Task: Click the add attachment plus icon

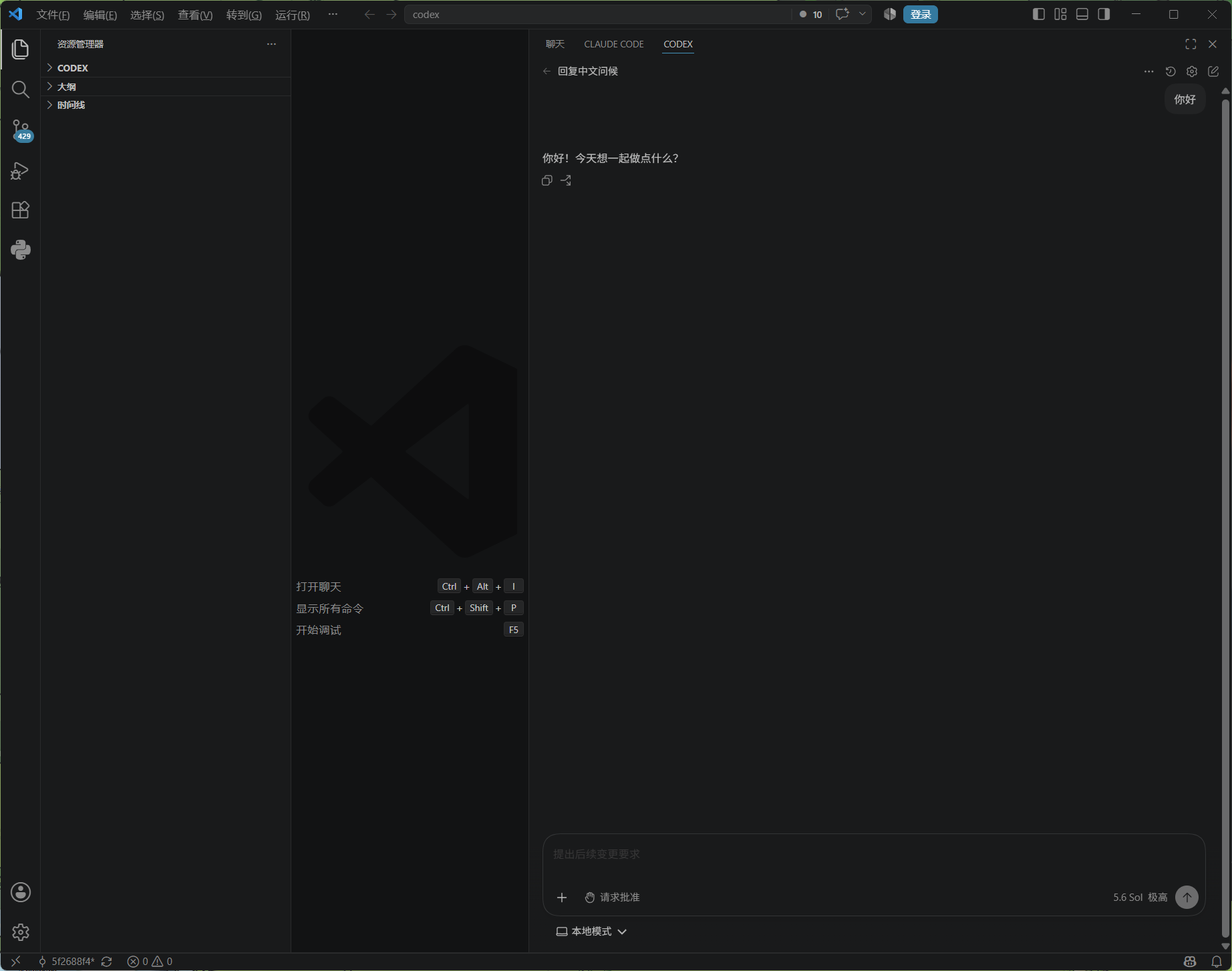Action: (x=562, y=898)
